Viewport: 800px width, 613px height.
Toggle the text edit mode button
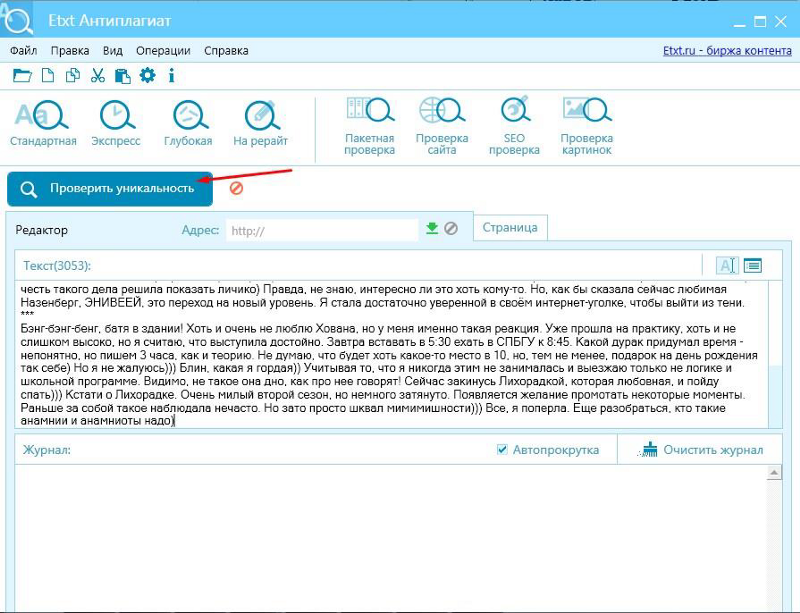click(x=727, y=265)
